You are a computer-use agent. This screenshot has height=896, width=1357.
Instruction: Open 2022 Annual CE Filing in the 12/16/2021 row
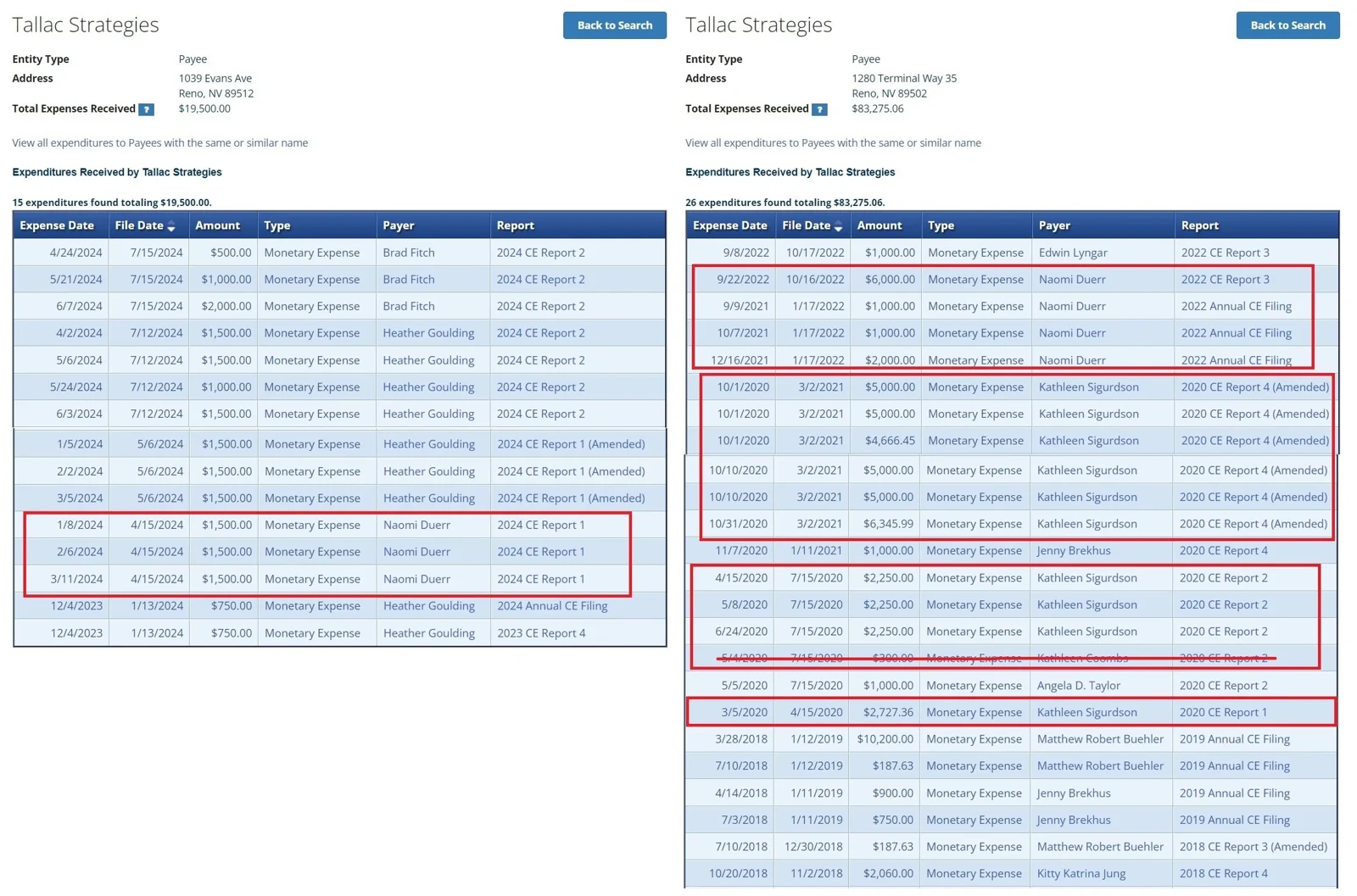1237,360
